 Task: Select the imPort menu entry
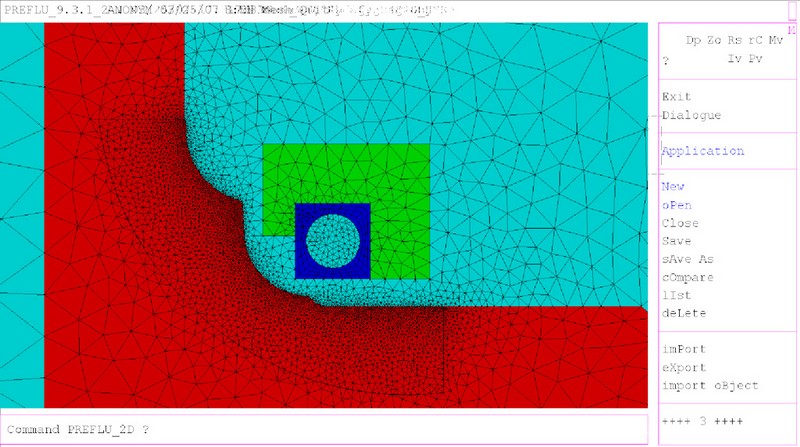(x=684, y=350)
